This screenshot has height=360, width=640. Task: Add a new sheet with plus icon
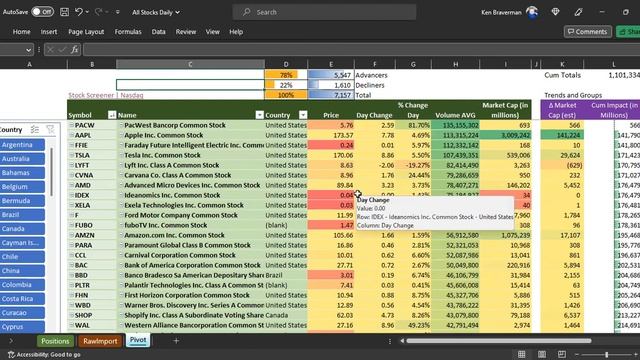[x=176, y=341]
